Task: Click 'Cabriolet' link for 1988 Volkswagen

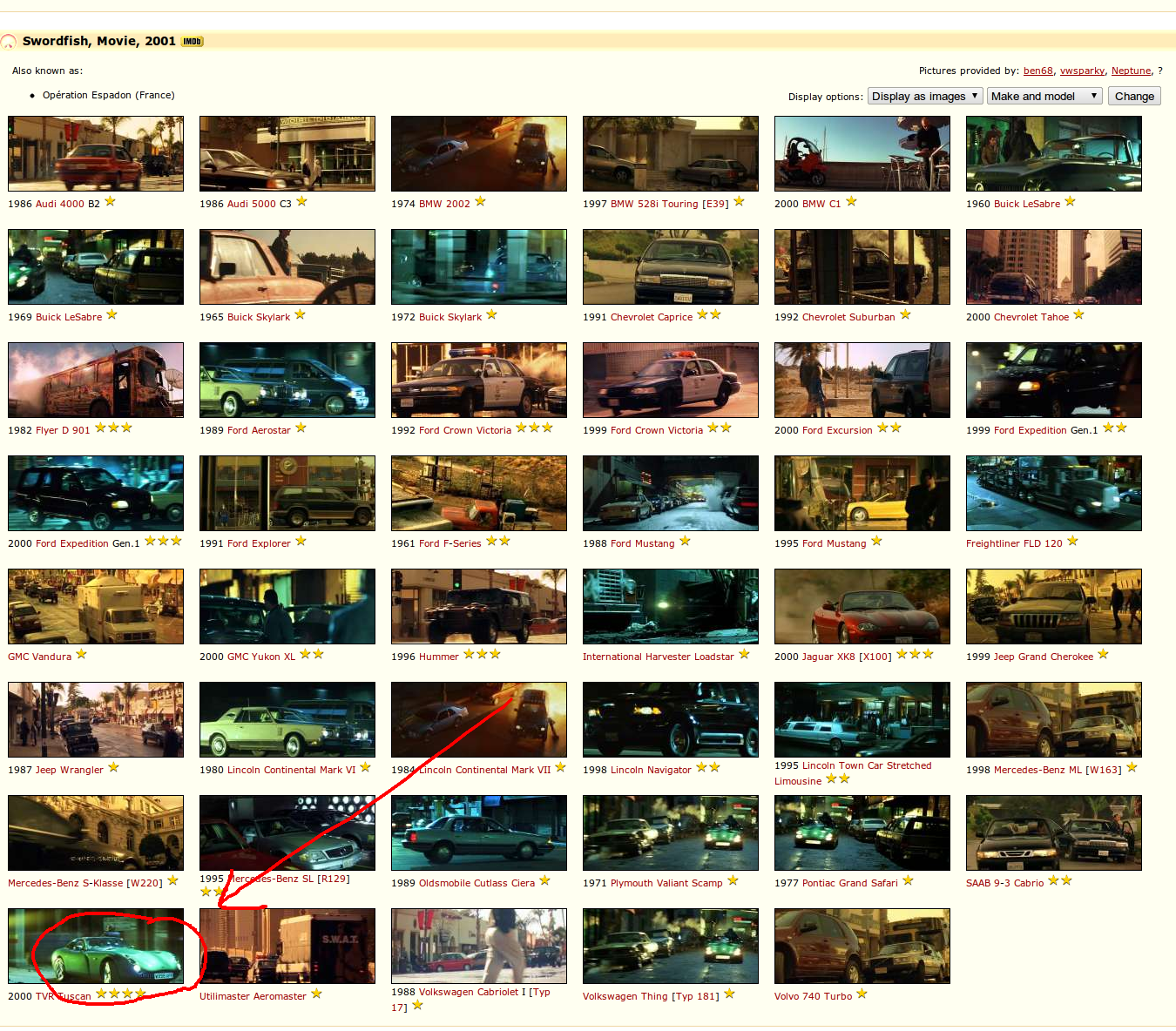Action: click(498, 992)
